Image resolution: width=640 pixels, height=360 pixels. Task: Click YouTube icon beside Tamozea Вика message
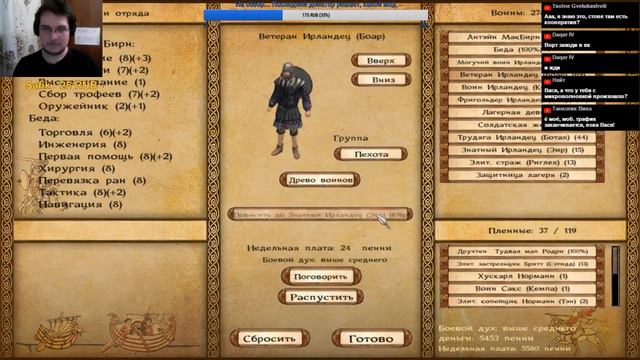tap(547, 110)
